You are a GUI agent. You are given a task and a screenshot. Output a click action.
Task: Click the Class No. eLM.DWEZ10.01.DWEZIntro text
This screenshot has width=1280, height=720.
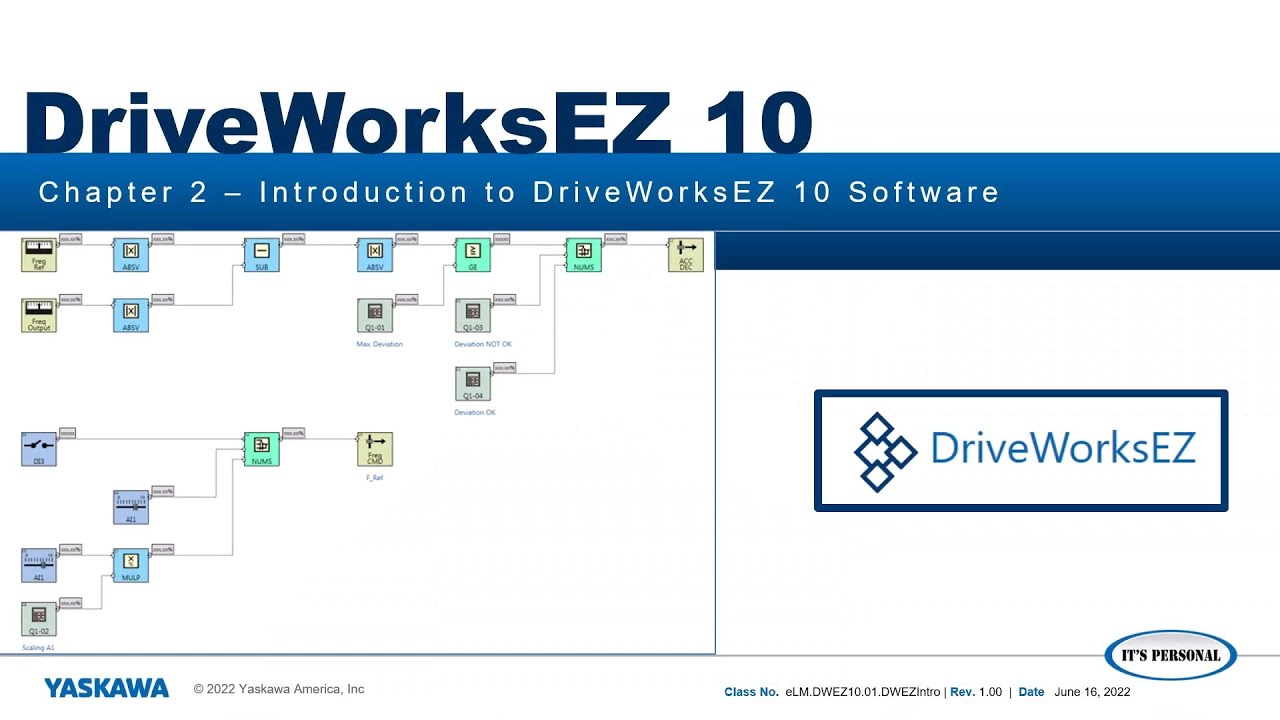(832, 692)
